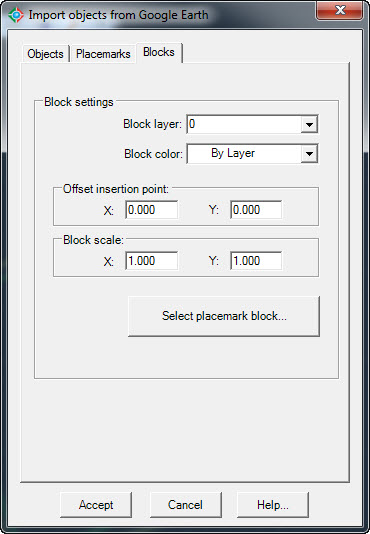Open the Help button
Image resolution: width=370 pixels, height=534 pixels.
pos(273,505)
